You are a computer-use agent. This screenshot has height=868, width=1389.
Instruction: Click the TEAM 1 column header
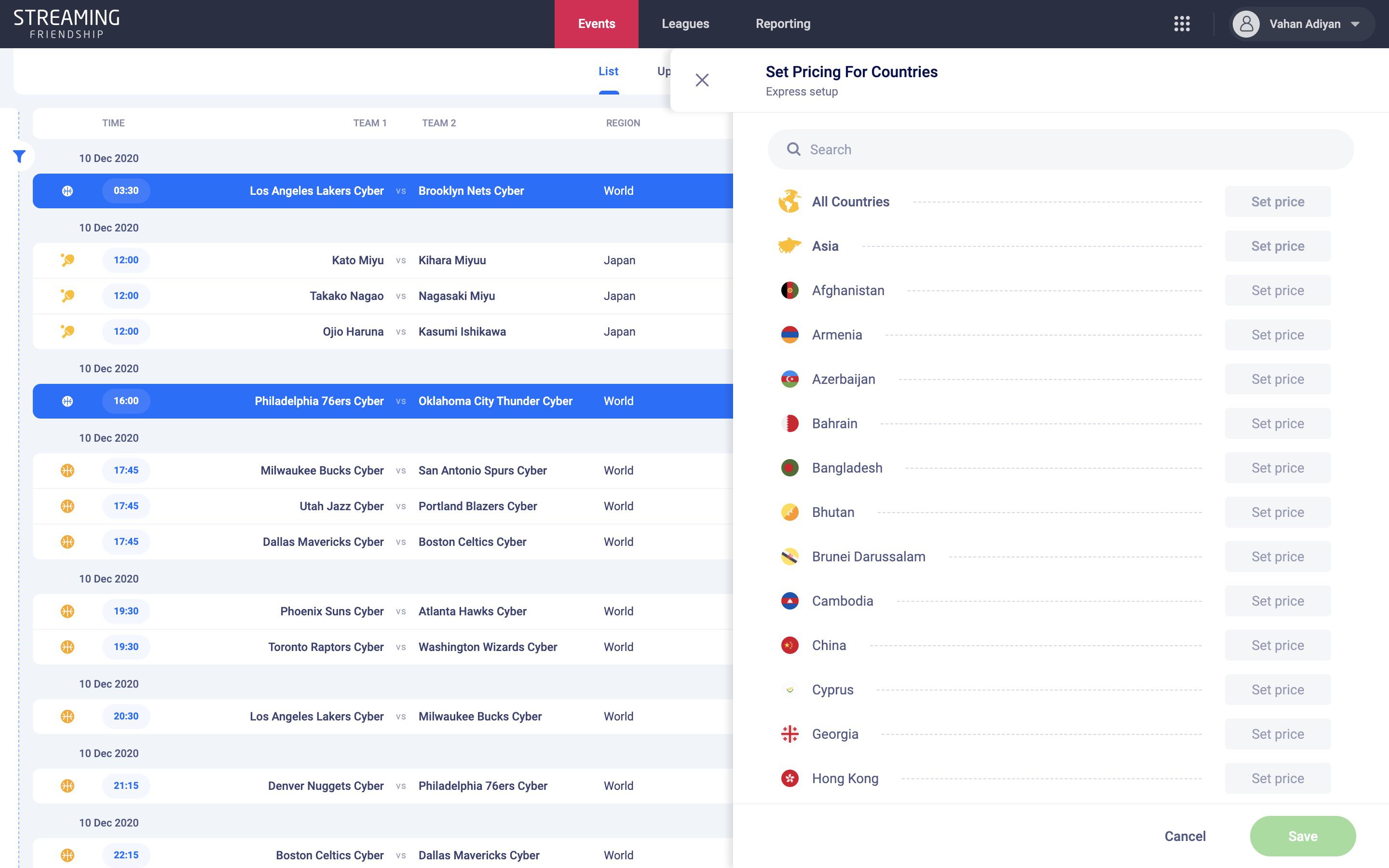369,123
